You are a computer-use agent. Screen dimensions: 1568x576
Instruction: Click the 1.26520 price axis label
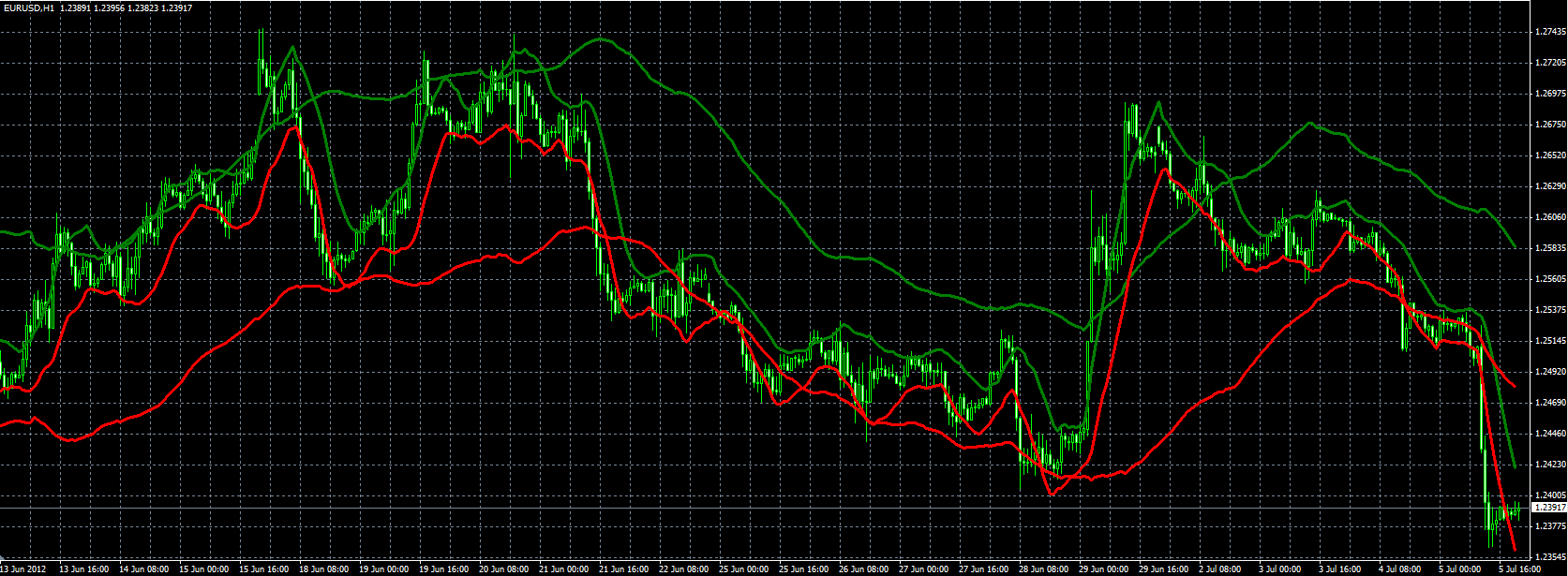pos(1549,155)
